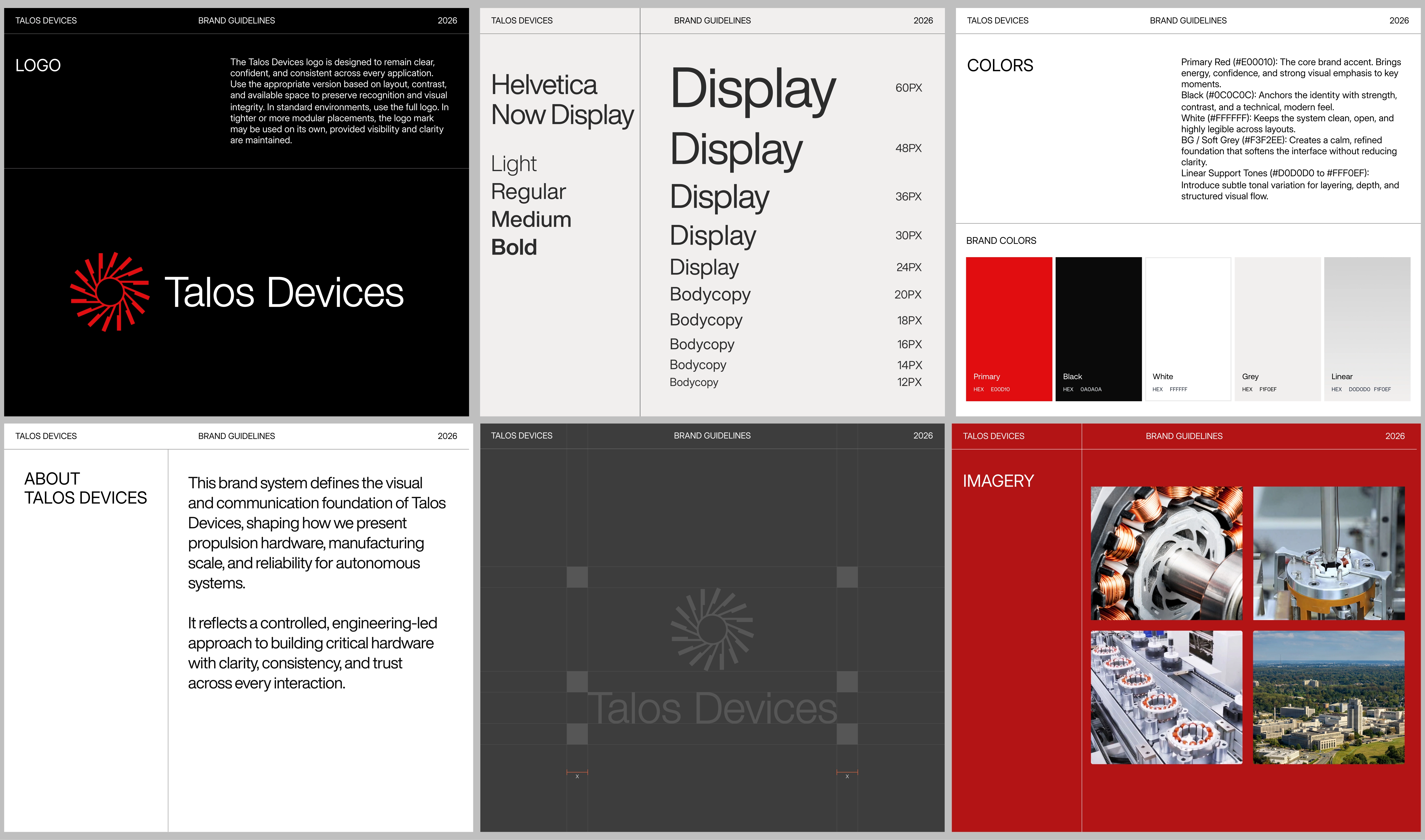Click the "BRAND COLORS" label
This screenshot has width=1425, height=840.
point(1001,241)
